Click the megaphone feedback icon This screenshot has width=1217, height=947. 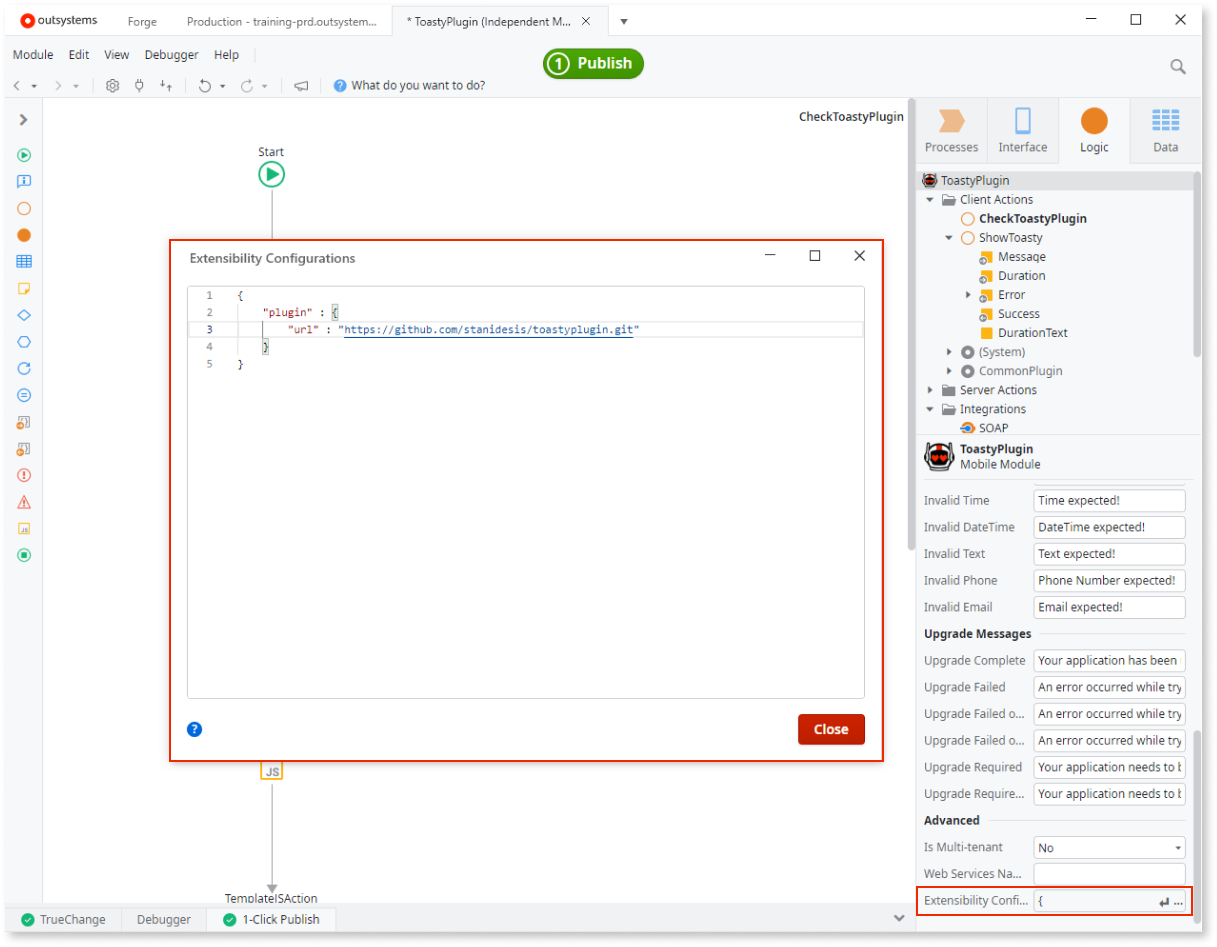tap(301, 86)
